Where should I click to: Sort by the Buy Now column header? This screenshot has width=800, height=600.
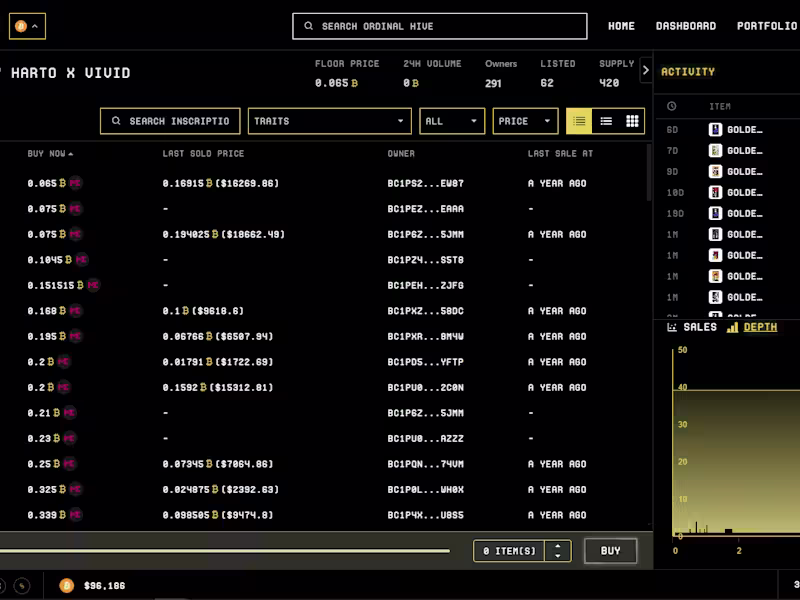pos(50,154)
